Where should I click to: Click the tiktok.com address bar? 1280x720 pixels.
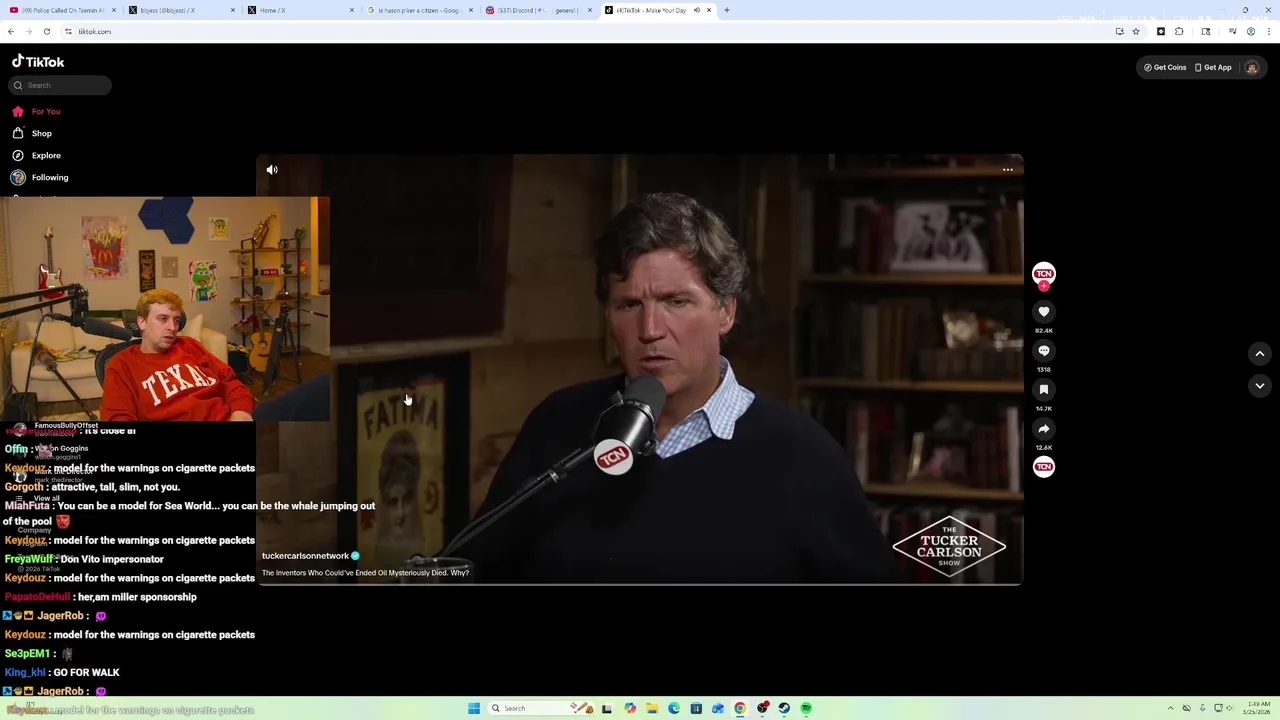[580, 31]
